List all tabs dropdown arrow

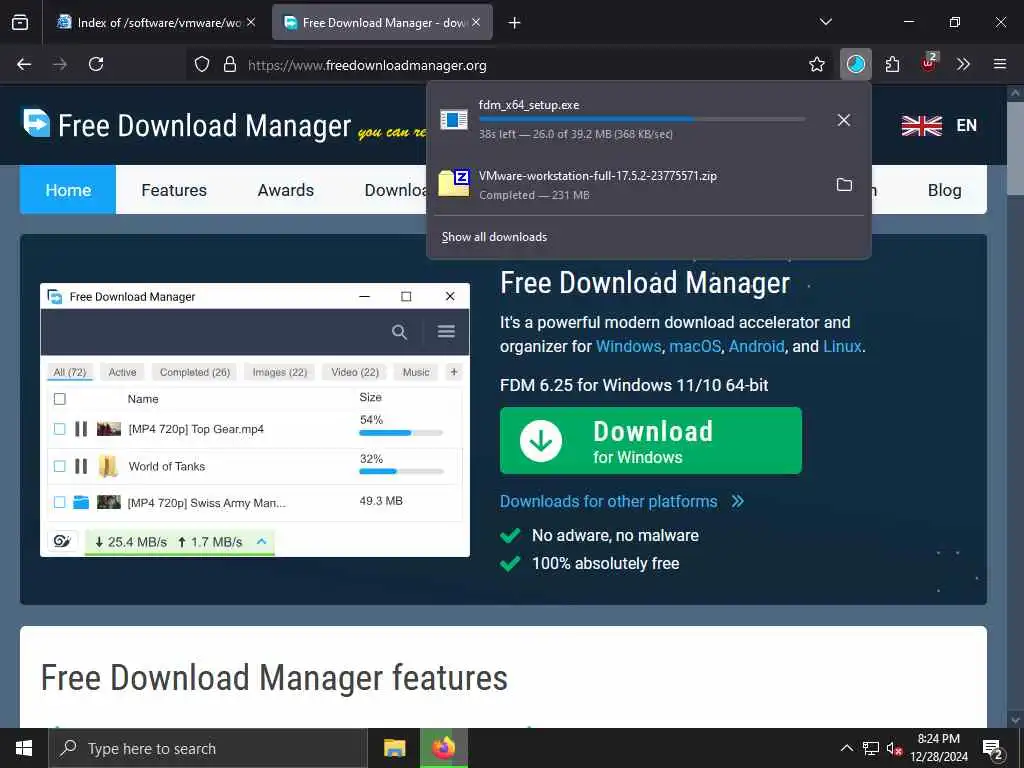(826, 22)
